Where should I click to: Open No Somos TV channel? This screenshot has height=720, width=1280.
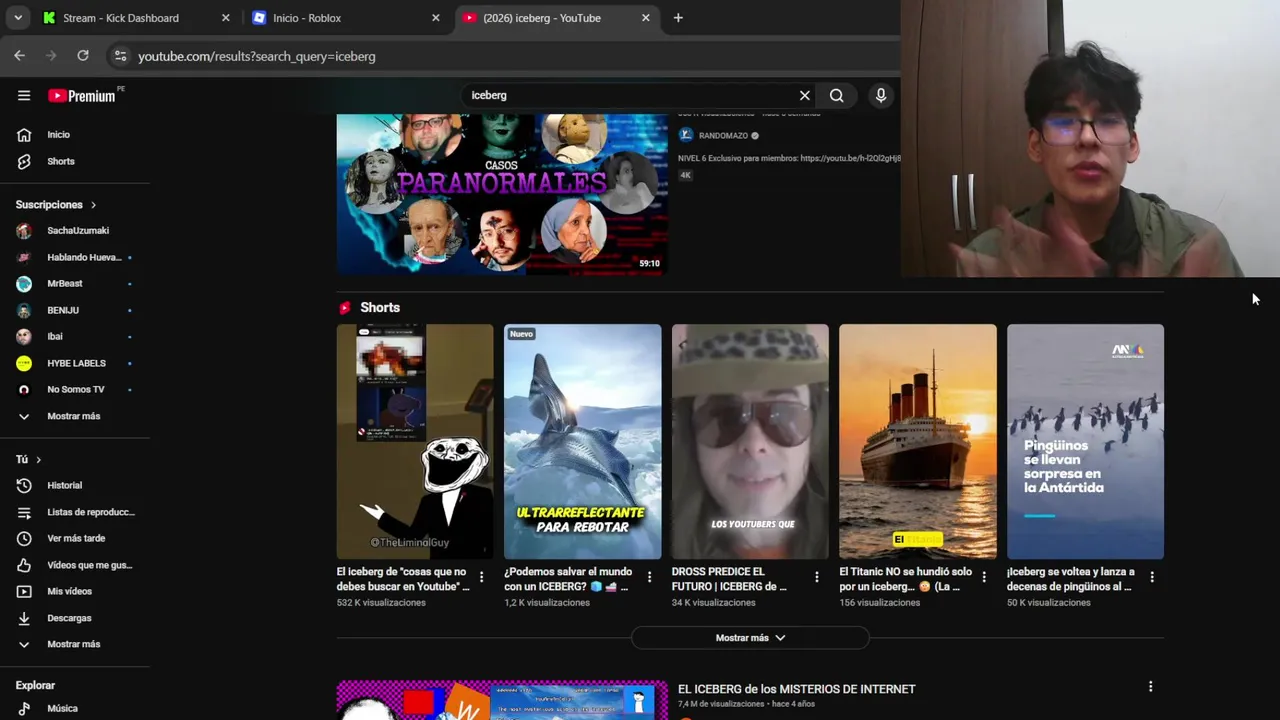[x=75, y=389]
